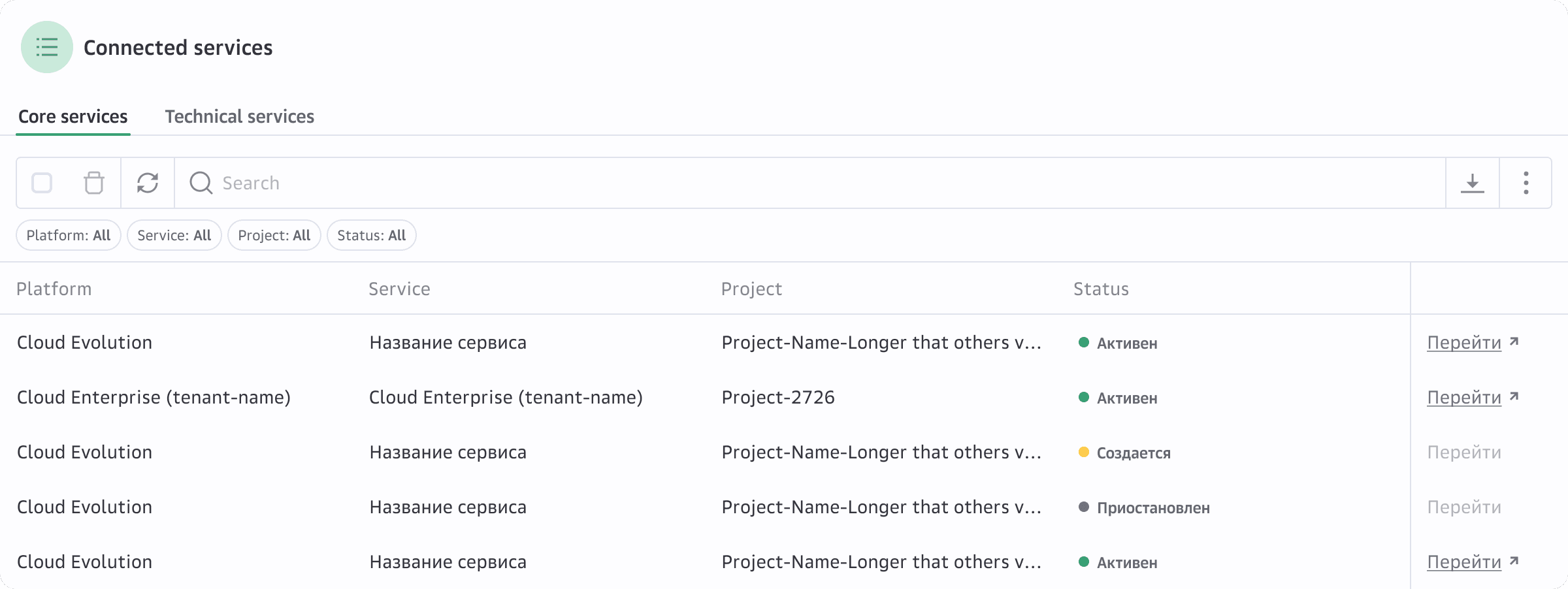Click Перейти link in the last row

(1464, 562)
